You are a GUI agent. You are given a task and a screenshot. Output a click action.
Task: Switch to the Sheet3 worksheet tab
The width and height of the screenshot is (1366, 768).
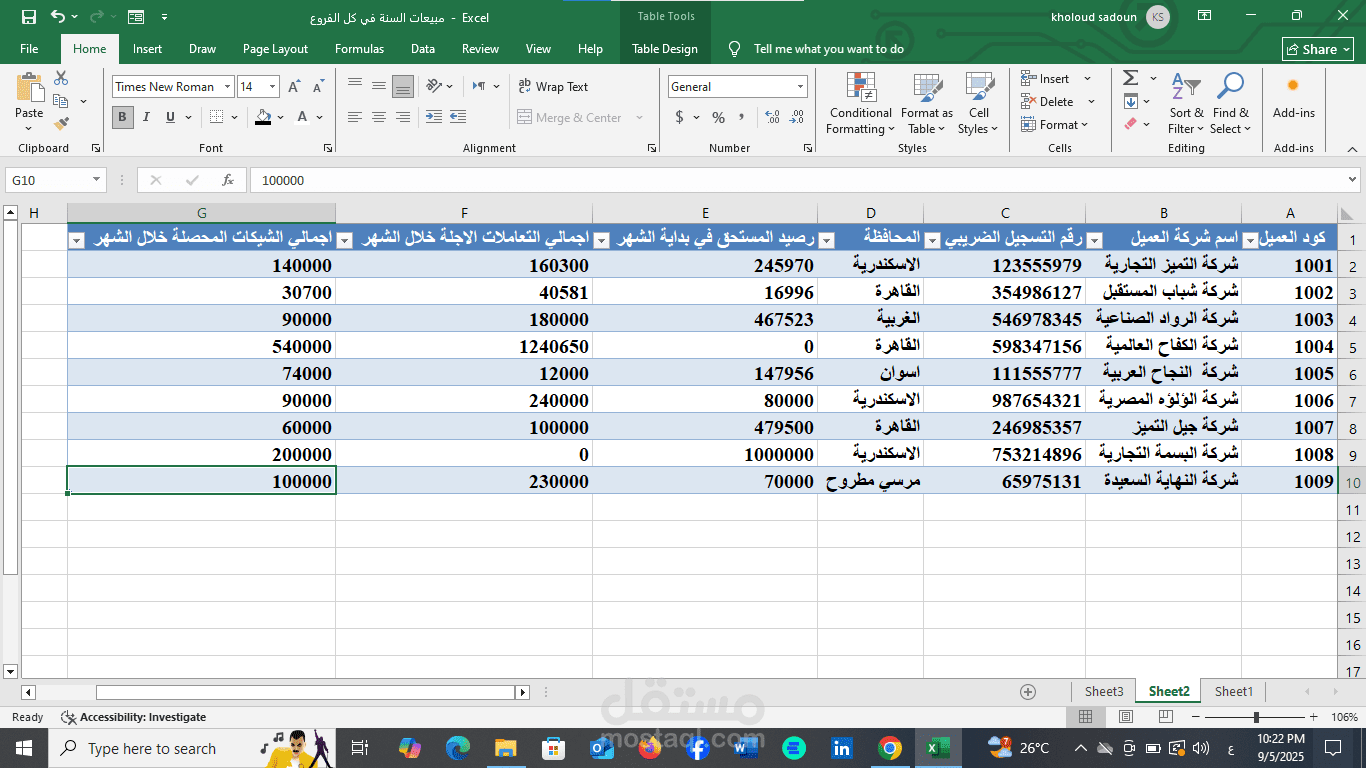tap(1104, 691)
